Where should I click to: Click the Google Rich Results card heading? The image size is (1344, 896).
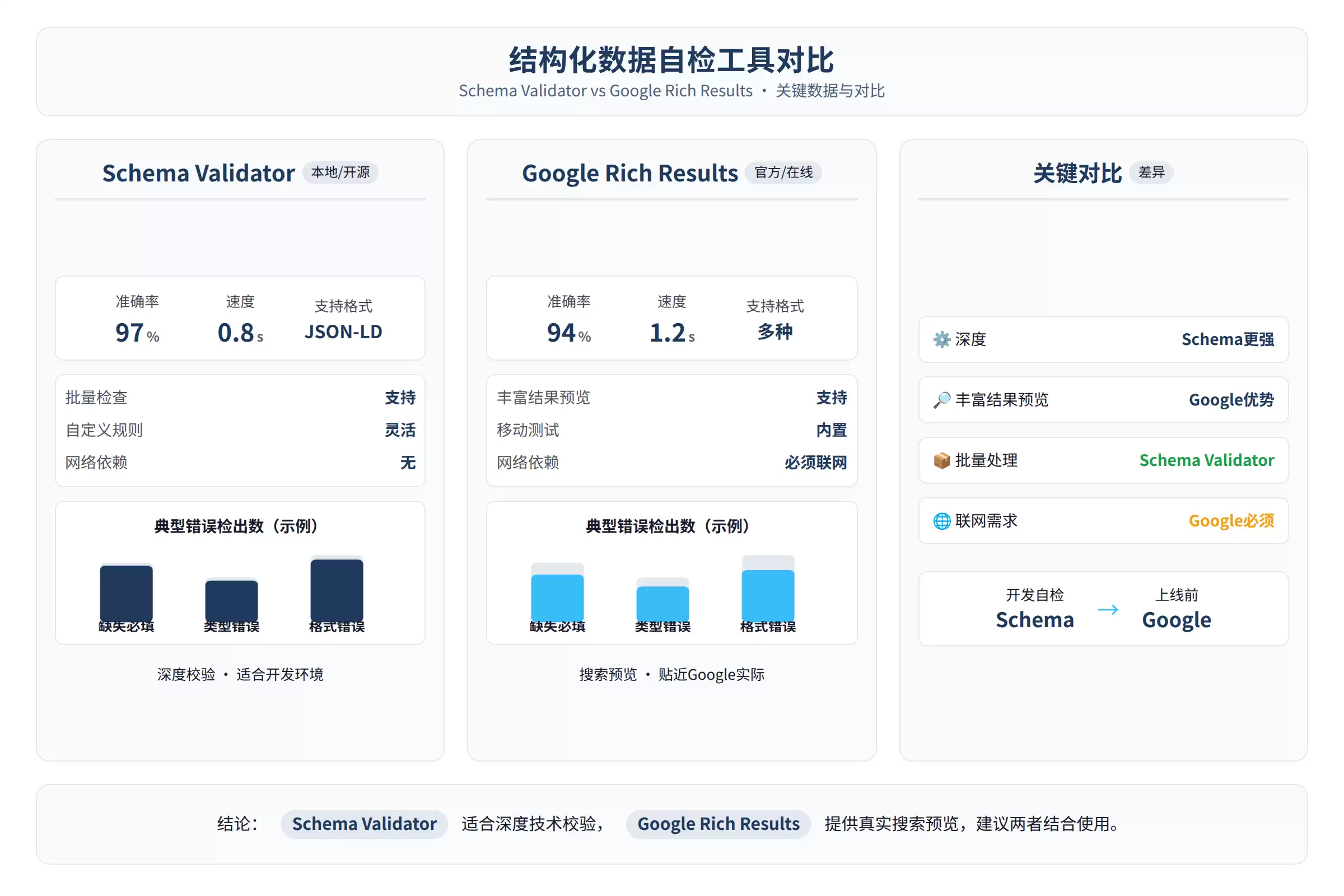(x=629, y=173)
